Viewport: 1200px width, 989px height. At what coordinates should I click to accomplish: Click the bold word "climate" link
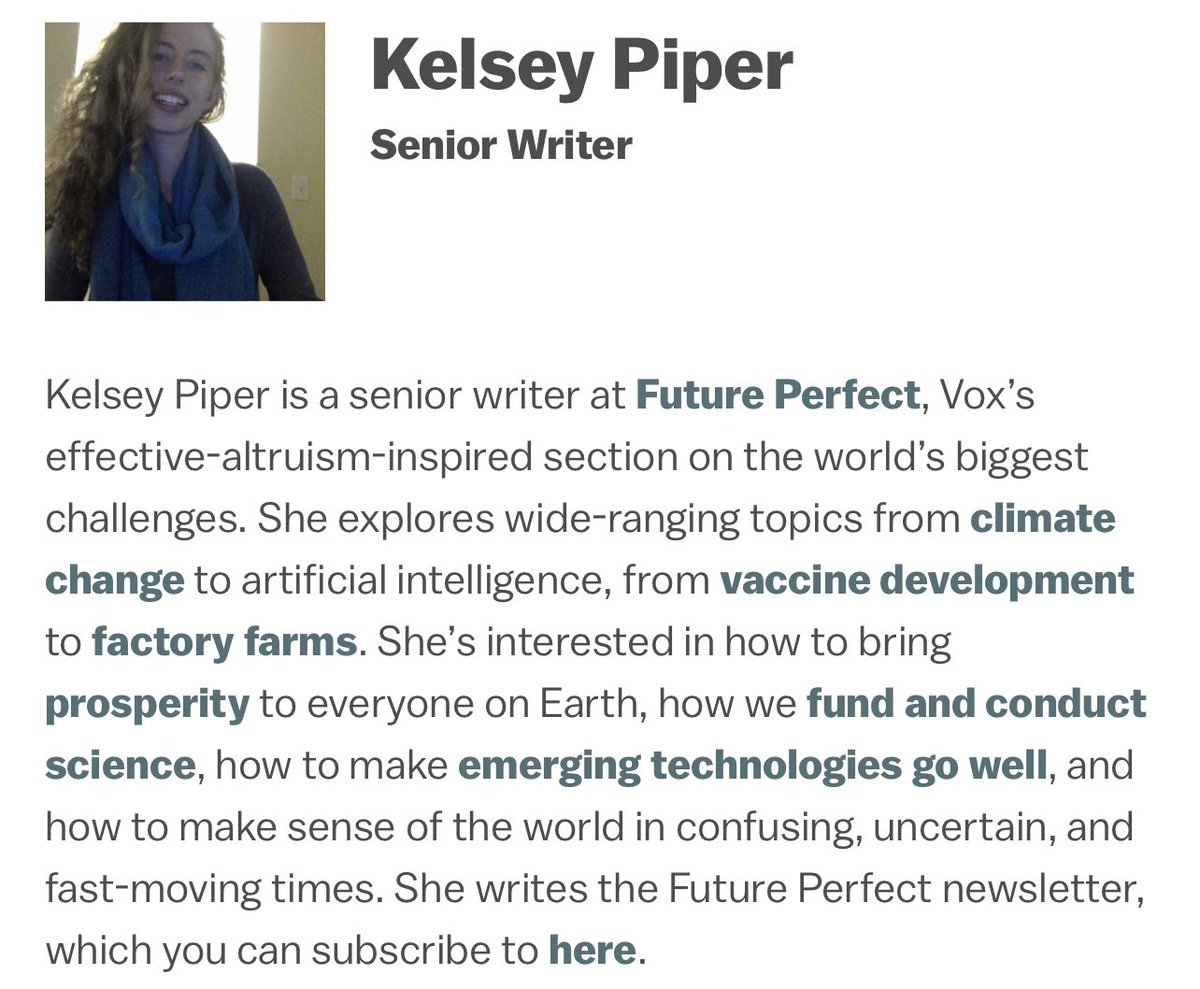(1043, 519)
